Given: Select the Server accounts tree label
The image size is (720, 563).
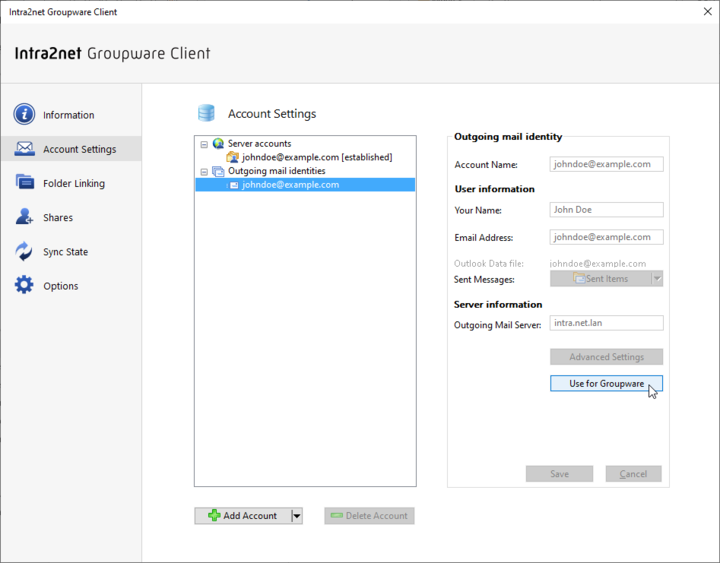Looking at the screenshot, I should [259, 144].
